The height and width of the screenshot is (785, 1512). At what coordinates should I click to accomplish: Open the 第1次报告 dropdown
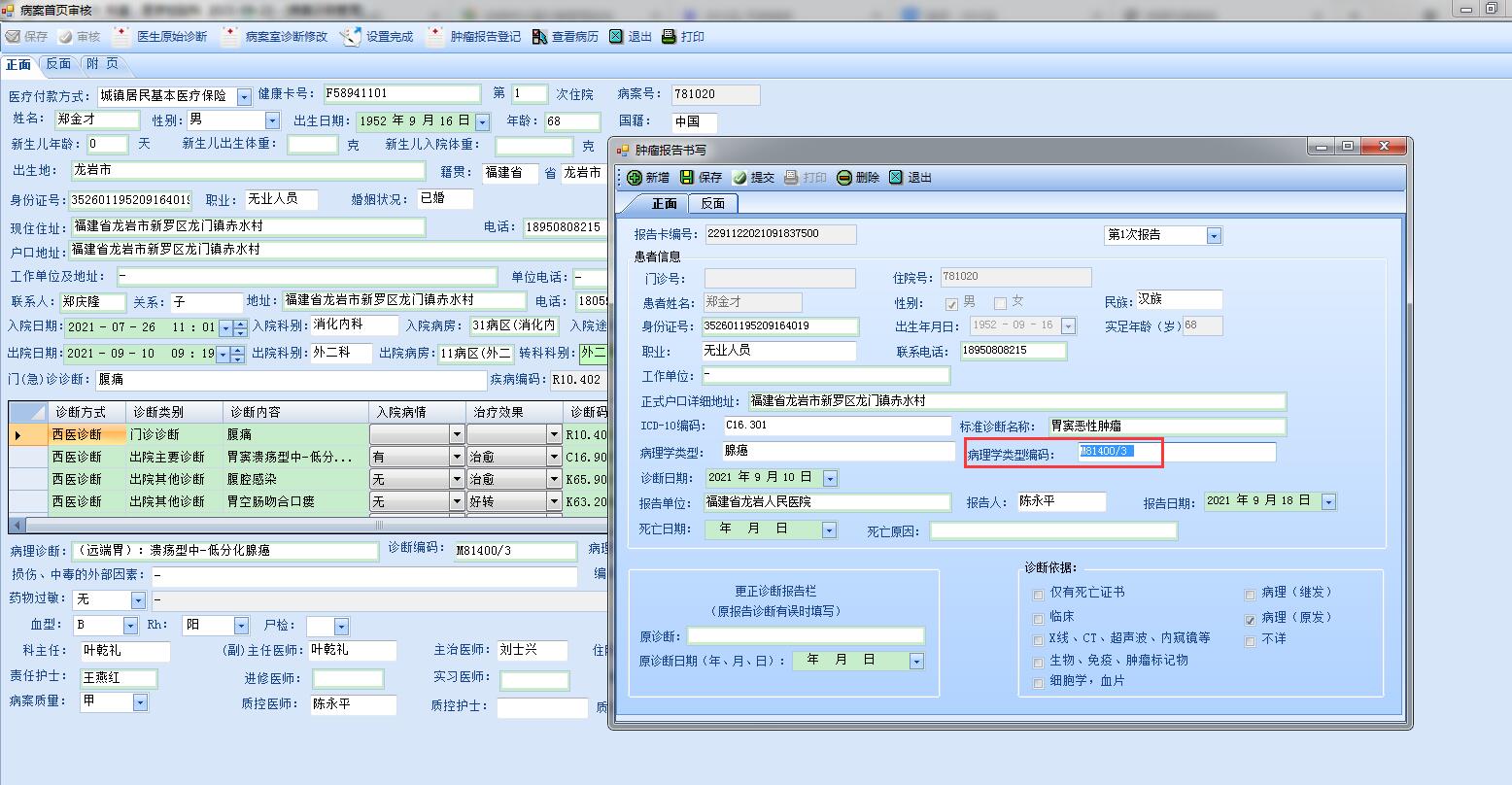point(1214,236)
